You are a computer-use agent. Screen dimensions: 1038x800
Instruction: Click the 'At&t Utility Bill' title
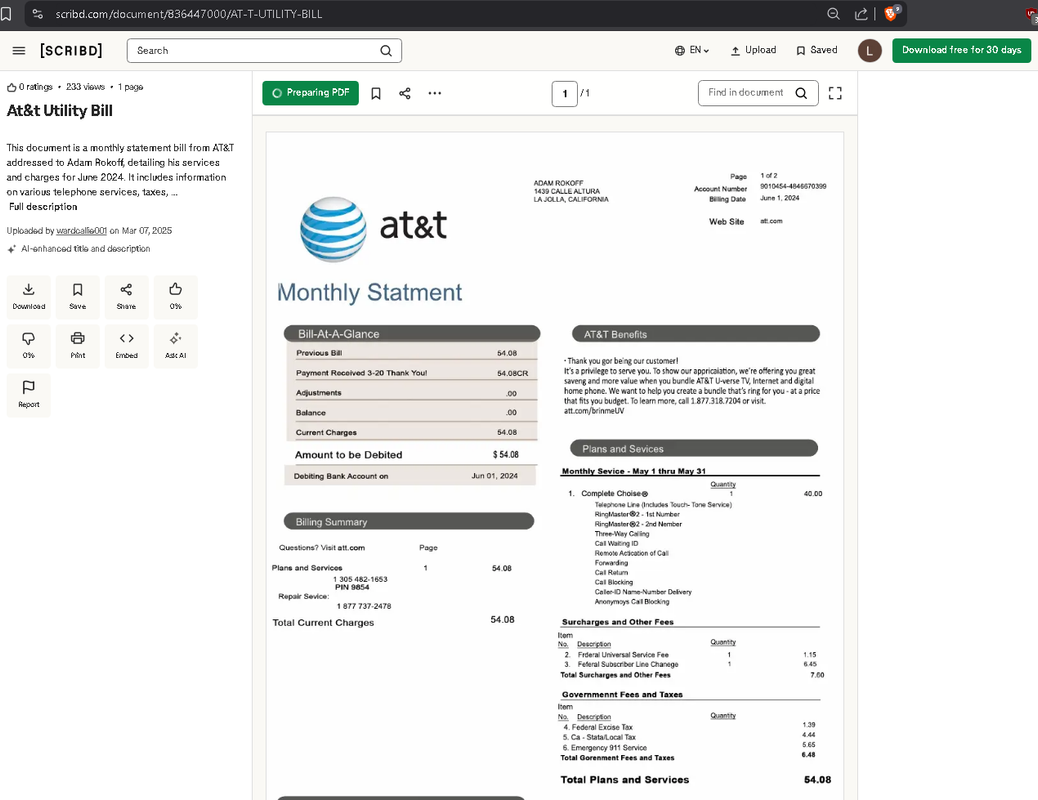point(60,111)
